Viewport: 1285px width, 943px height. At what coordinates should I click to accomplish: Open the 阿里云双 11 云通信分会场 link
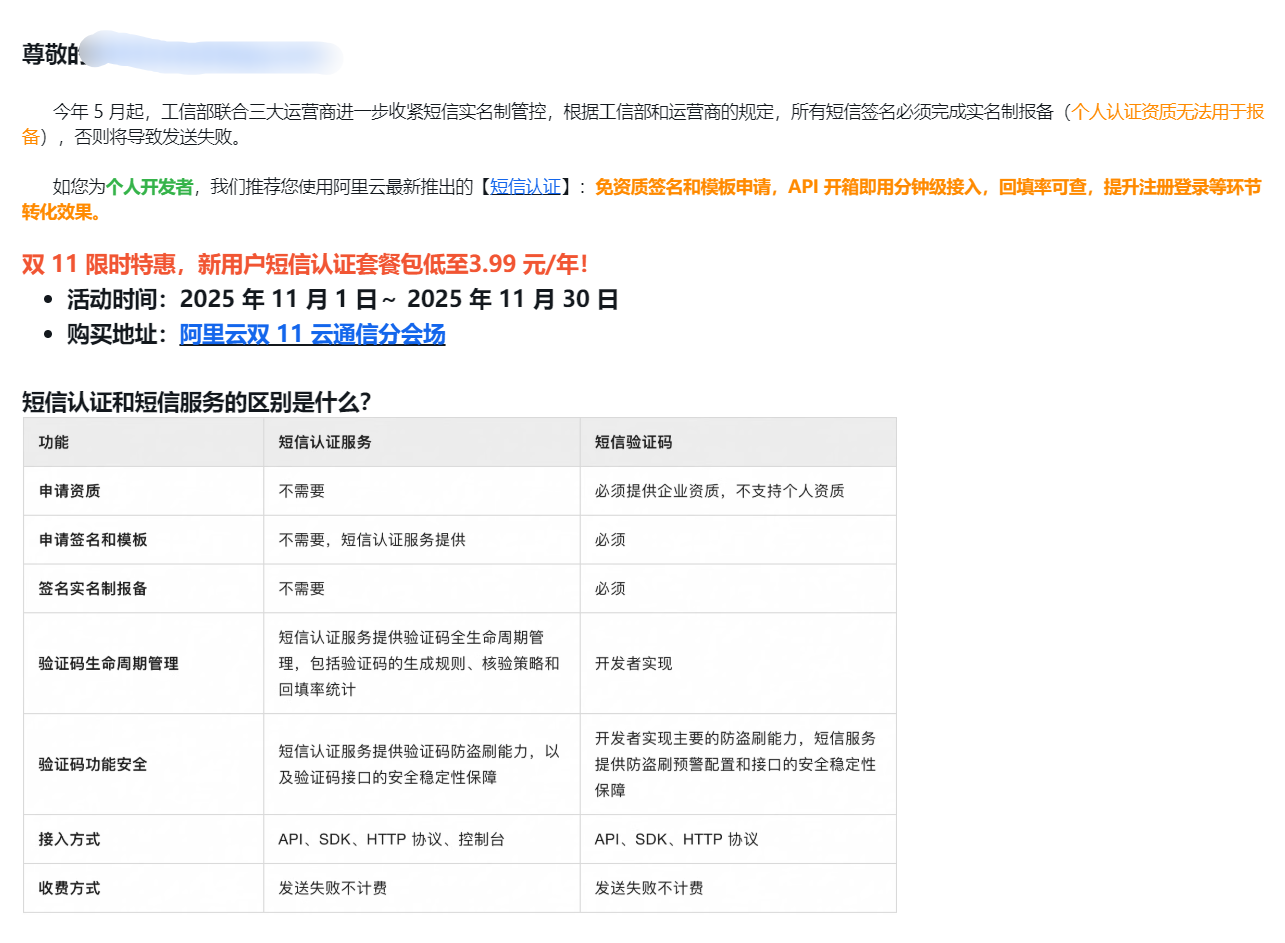(312, 335)
